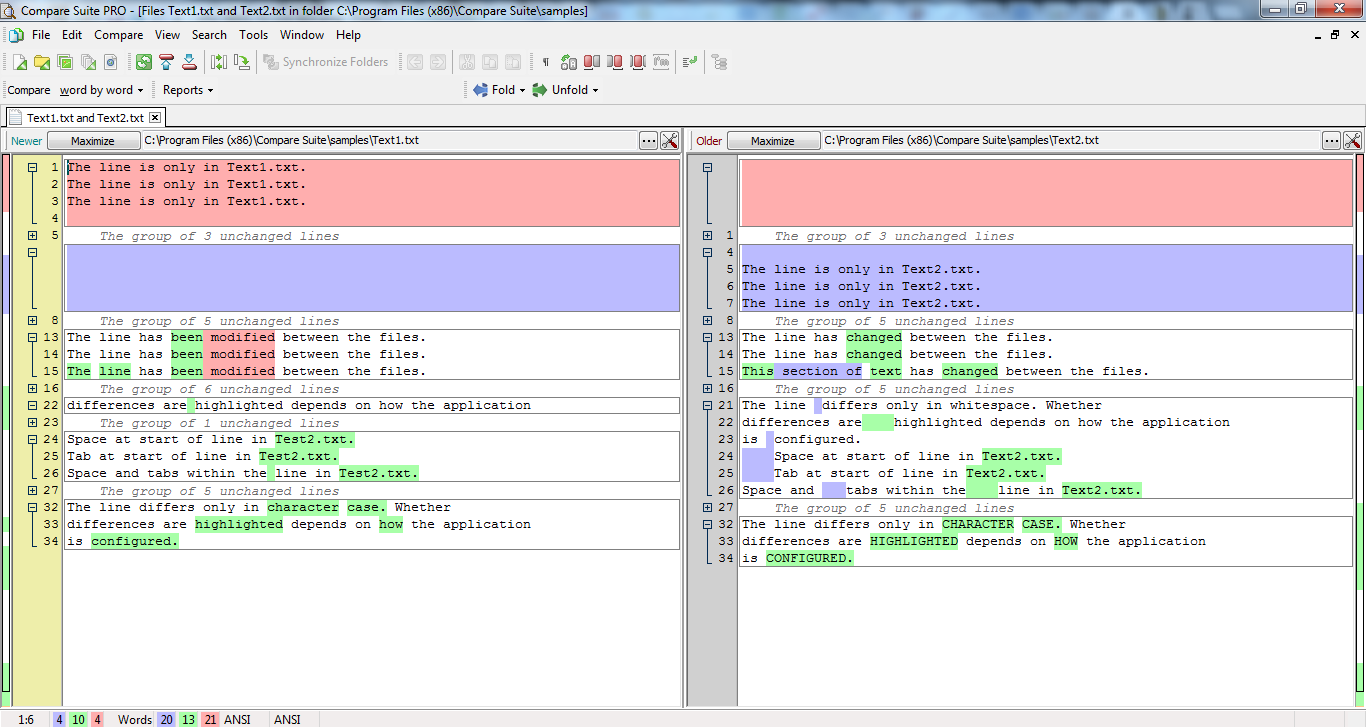This screenshot has width=1366, height=728.
Task: Click the blue '4' added lines counter
Action: (59, 720)
